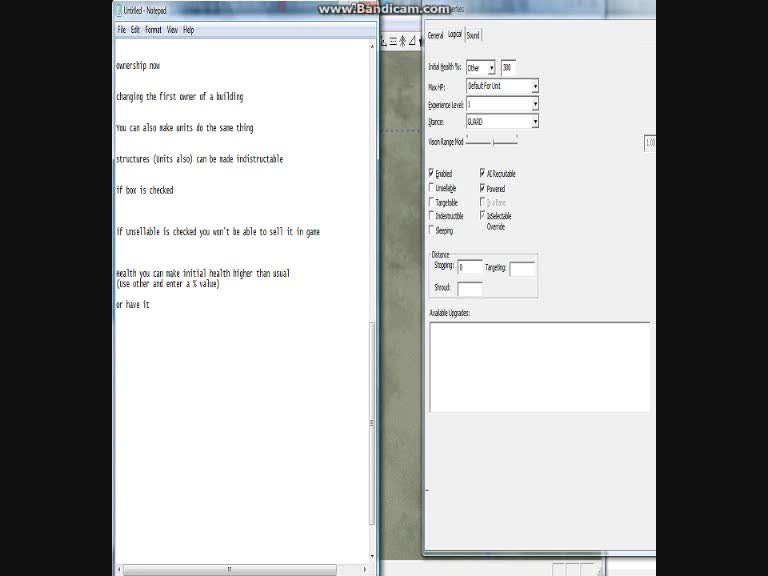Viewport: 768px width, 576px height.
Task: Click Notepad scroll right arrow
Action: pyautogui.click(x=364, y=570)
